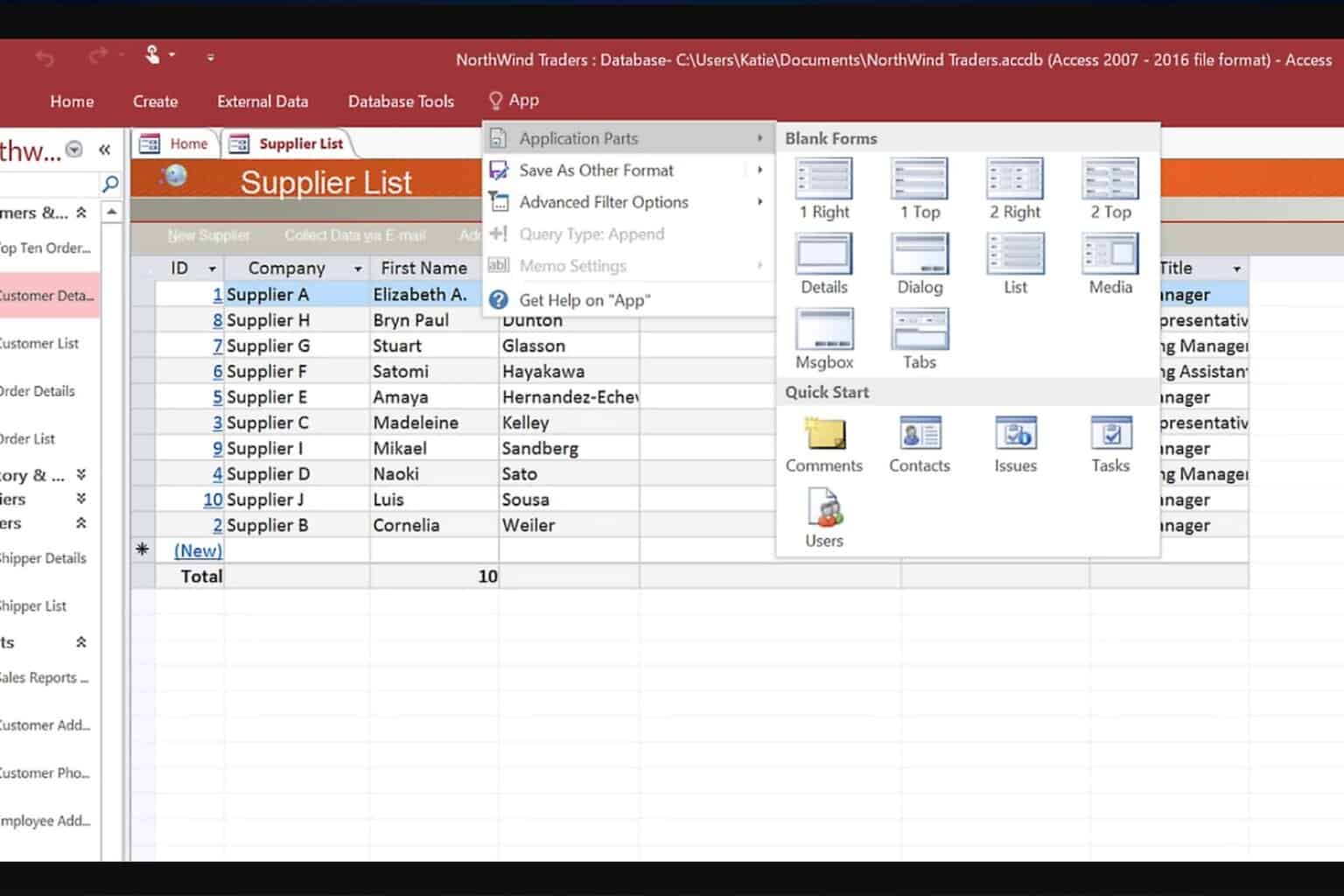
Task: Open Order Details in navigation pane
Action: coord(38,391)
